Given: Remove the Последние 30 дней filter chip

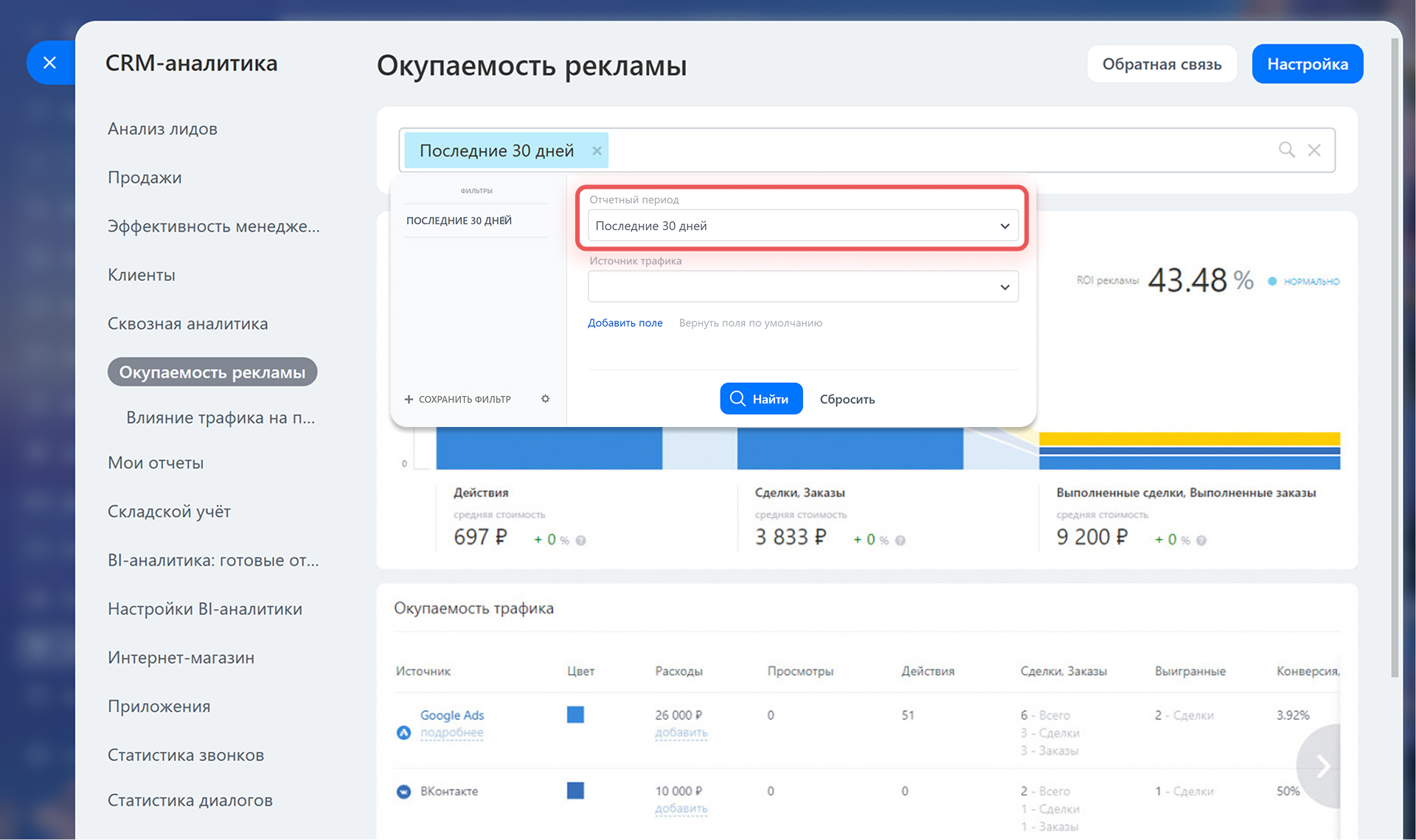Looking at the screenshot, I should (x=597, y=150).
